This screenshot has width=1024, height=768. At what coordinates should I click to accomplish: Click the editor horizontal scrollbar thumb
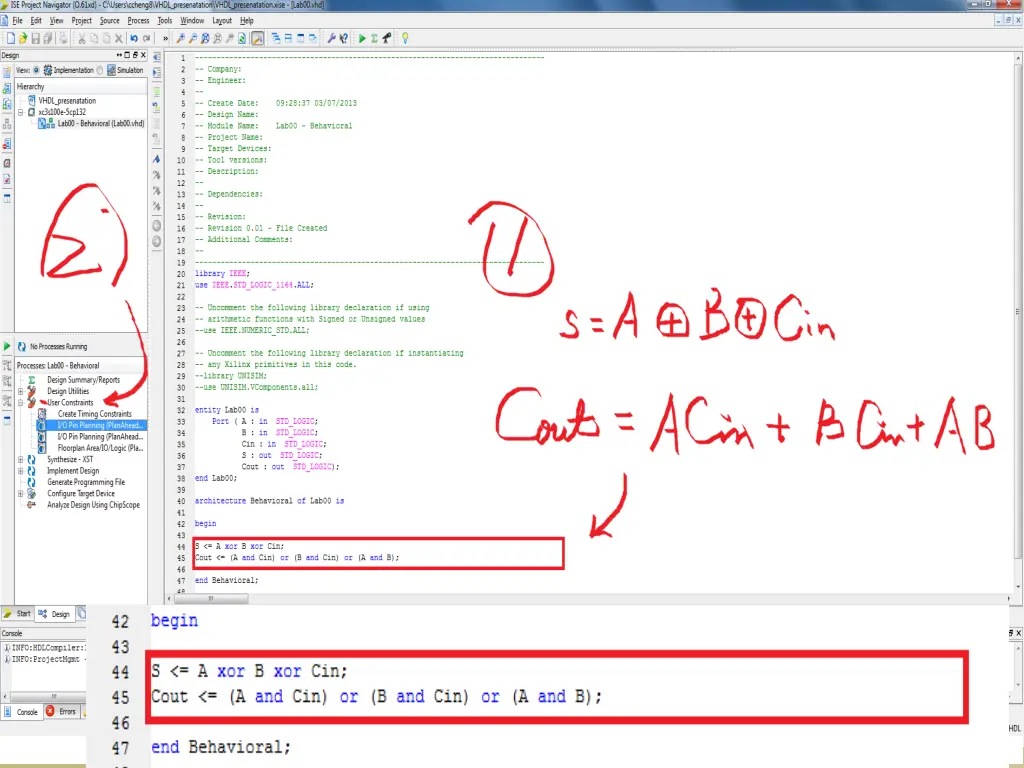click(x=211, y=598)
